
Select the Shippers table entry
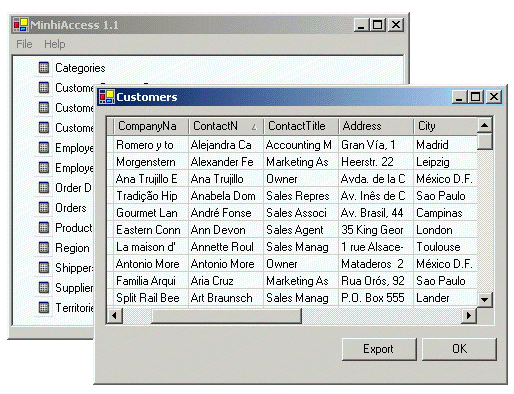click(74, 268)
